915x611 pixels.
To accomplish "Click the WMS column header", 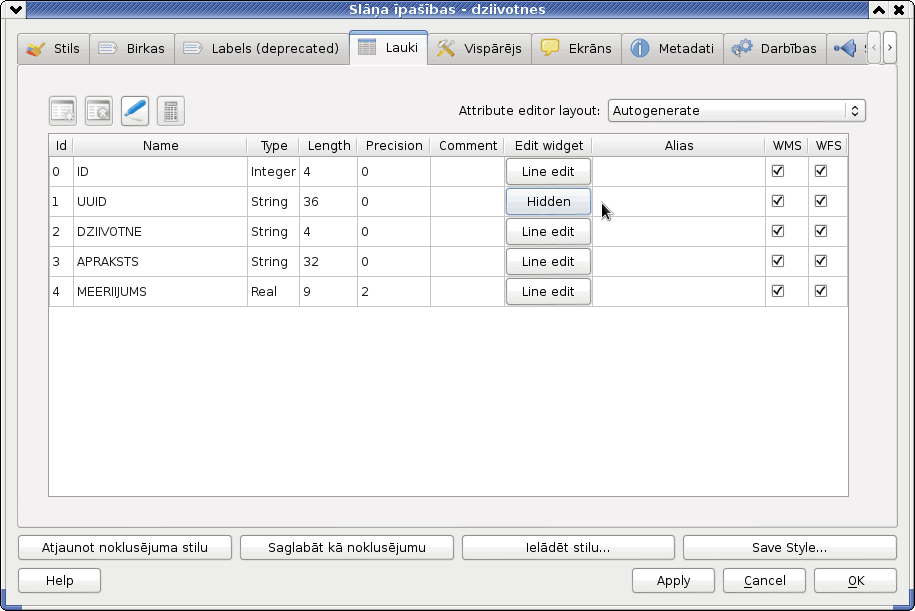I will (x=787, y=146).
